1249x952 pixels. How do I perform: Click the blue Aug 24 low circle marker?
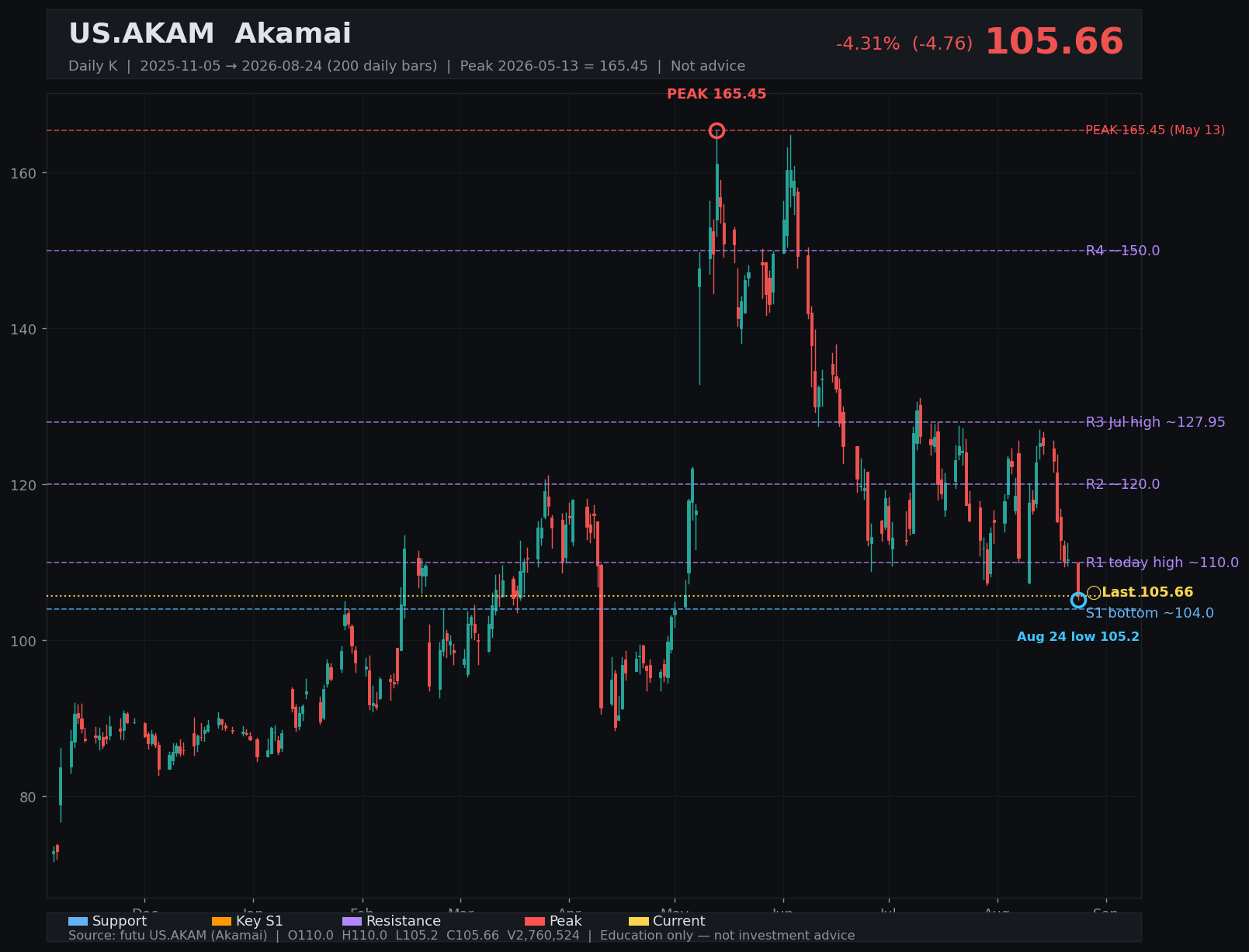1078,600
